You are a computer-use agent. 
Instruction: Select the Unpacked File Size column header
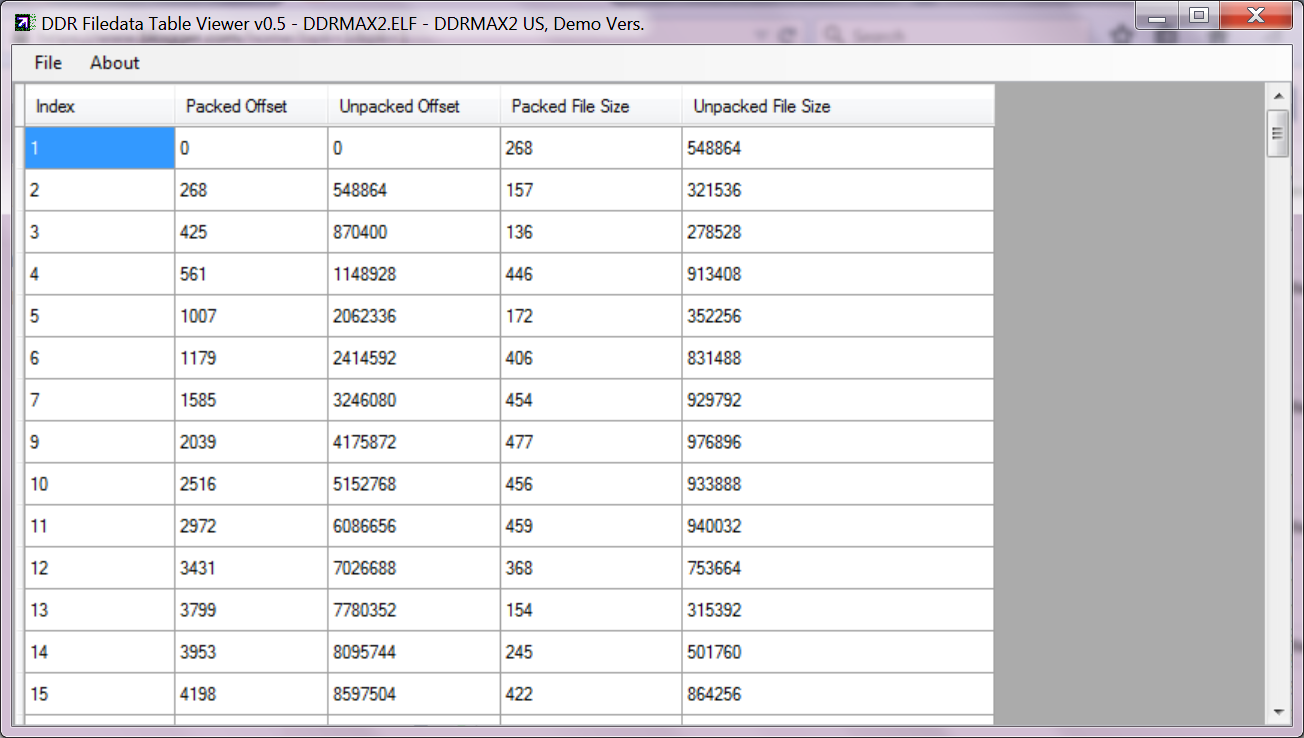pos(838,106)
